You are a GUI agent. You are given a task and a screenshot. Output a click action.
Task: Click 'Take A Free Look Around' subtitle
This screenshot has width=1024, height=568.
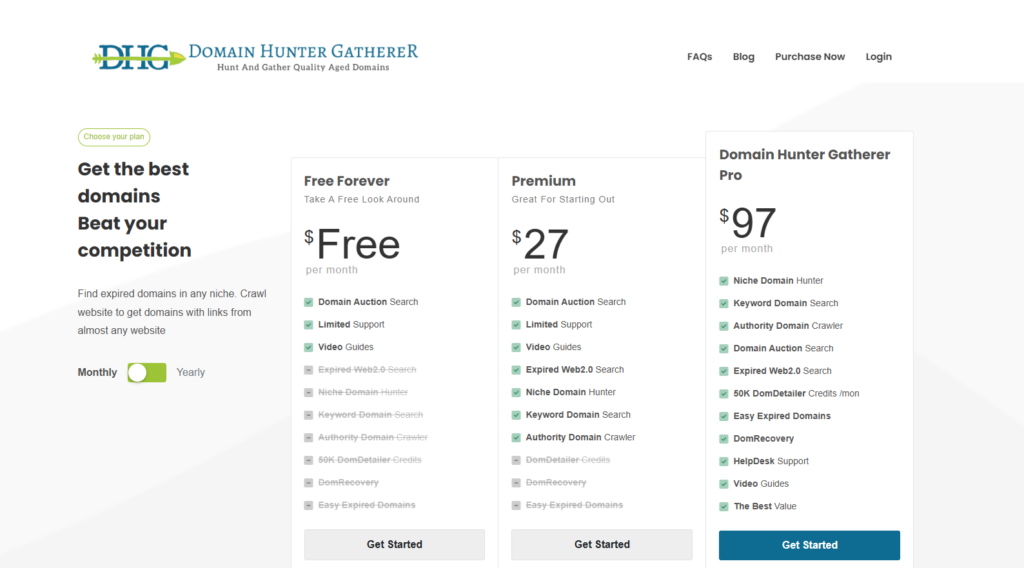click(362, 199)
